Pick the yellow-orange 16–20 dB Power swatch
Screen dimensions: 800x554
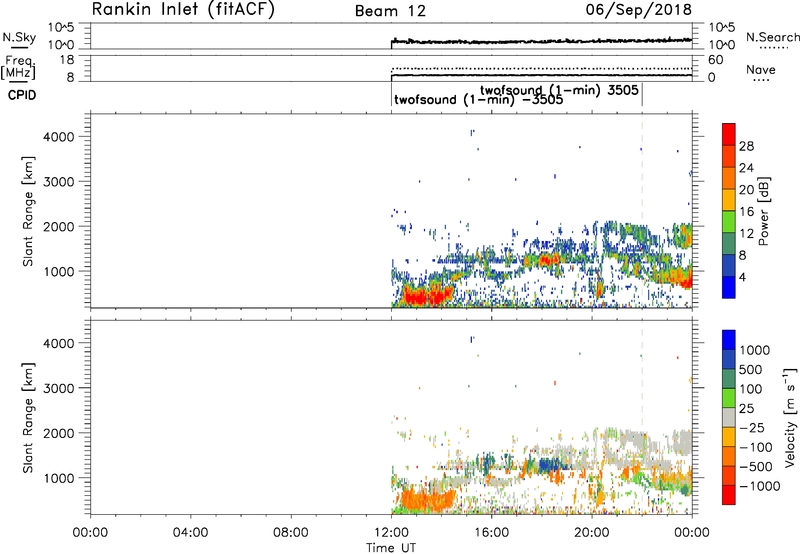(x=729, y=200)
